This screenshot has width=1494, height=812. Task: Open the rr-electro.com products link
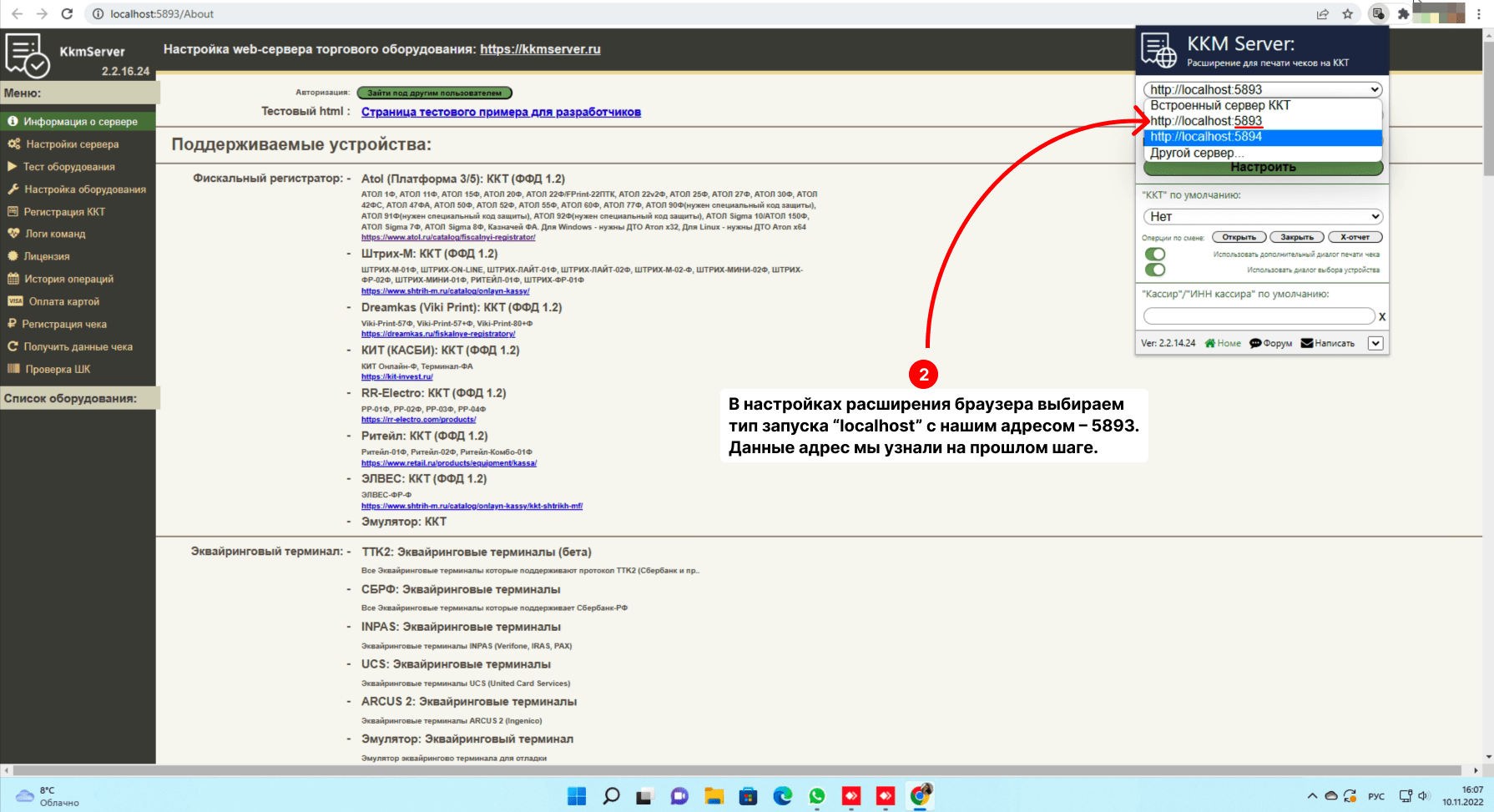click(418, 419)
